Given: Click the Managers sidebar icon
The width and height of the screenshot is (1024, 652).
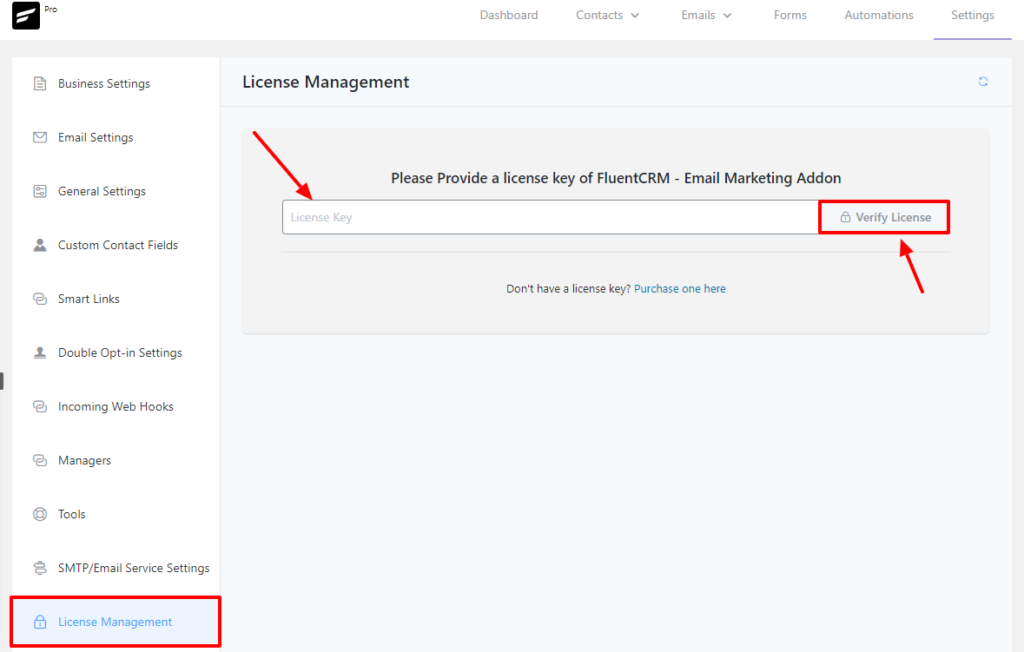Looking at the screenshot, I should [40, 460].
